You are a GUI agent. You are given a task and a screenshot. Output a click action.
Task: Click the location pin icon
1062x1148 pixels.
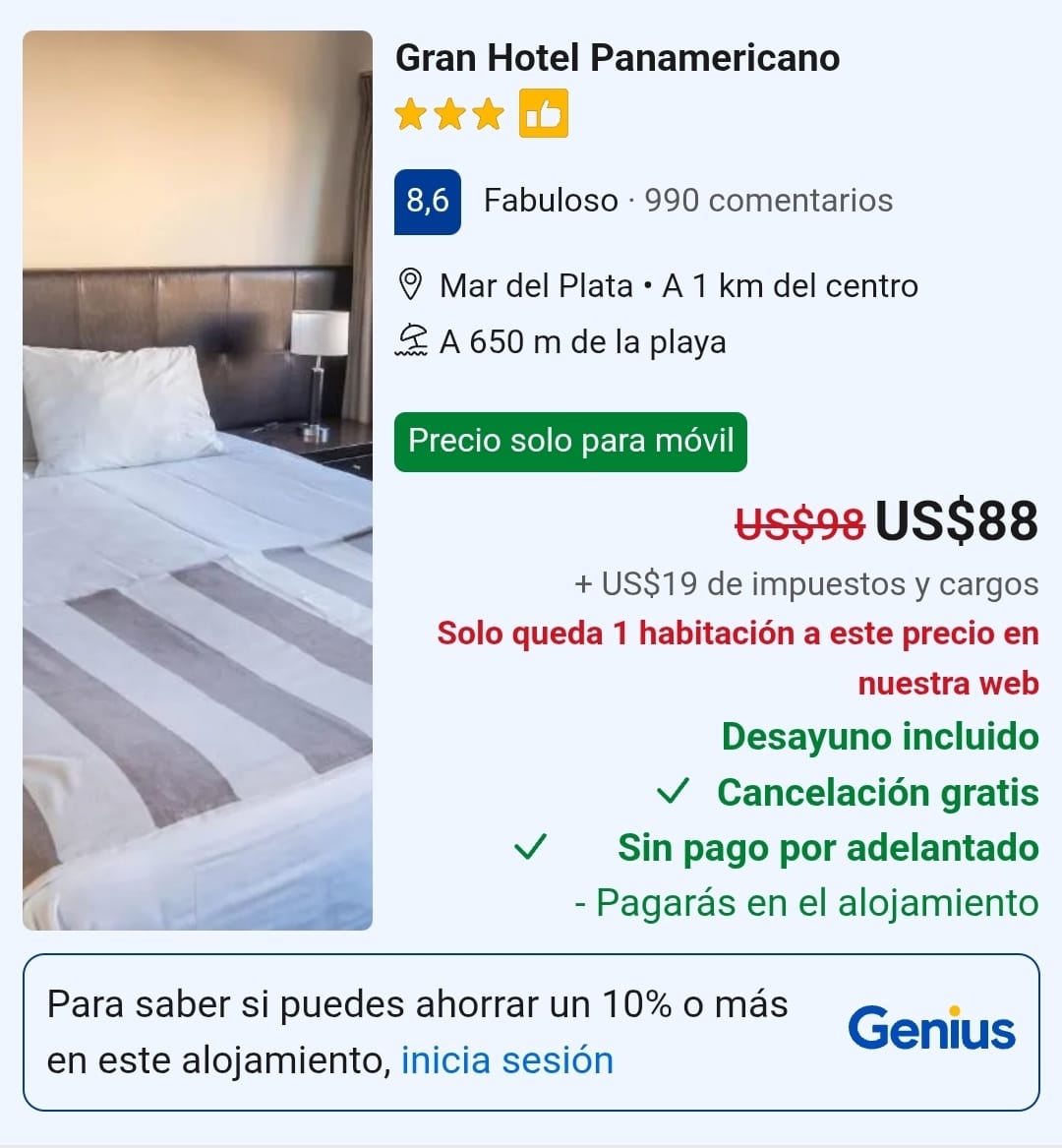coord(411,285)
